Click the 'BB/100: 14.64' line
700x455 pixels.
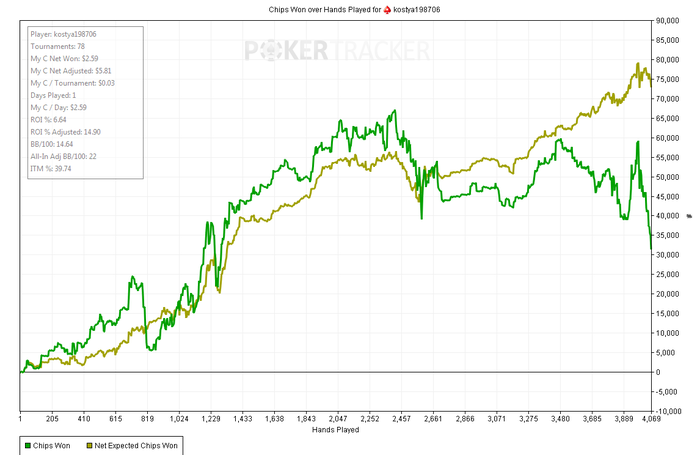[52, 144]
